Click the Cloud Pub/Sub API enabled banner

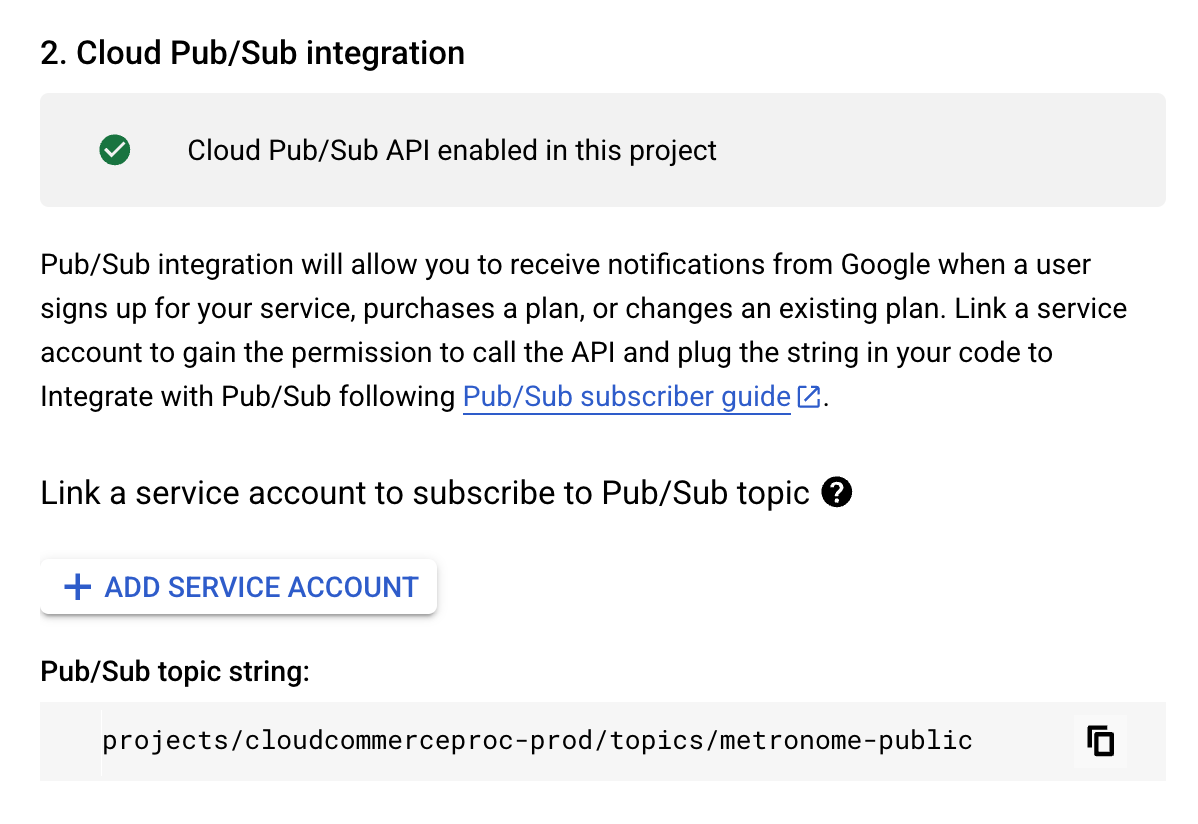click(450, 150)
